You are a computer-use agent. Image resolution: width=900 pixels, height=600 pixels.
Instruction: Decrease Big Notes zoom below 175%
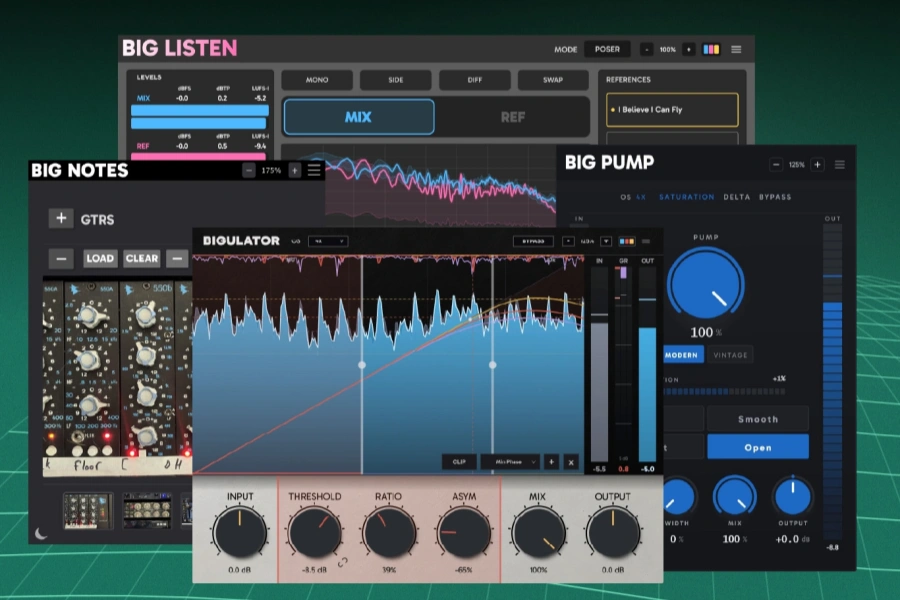click(x=249, y=171)
